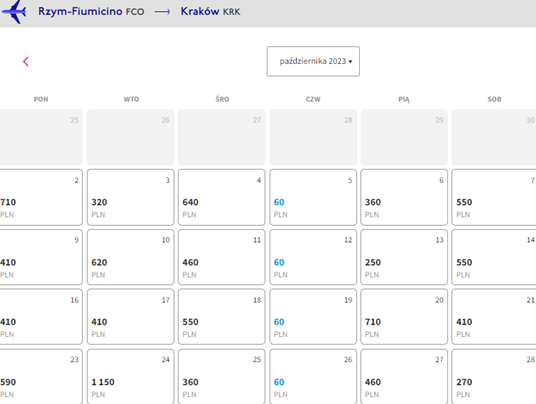Pick October 19 flight for 60 PLN
536x404 pixels.
point(313,317)
